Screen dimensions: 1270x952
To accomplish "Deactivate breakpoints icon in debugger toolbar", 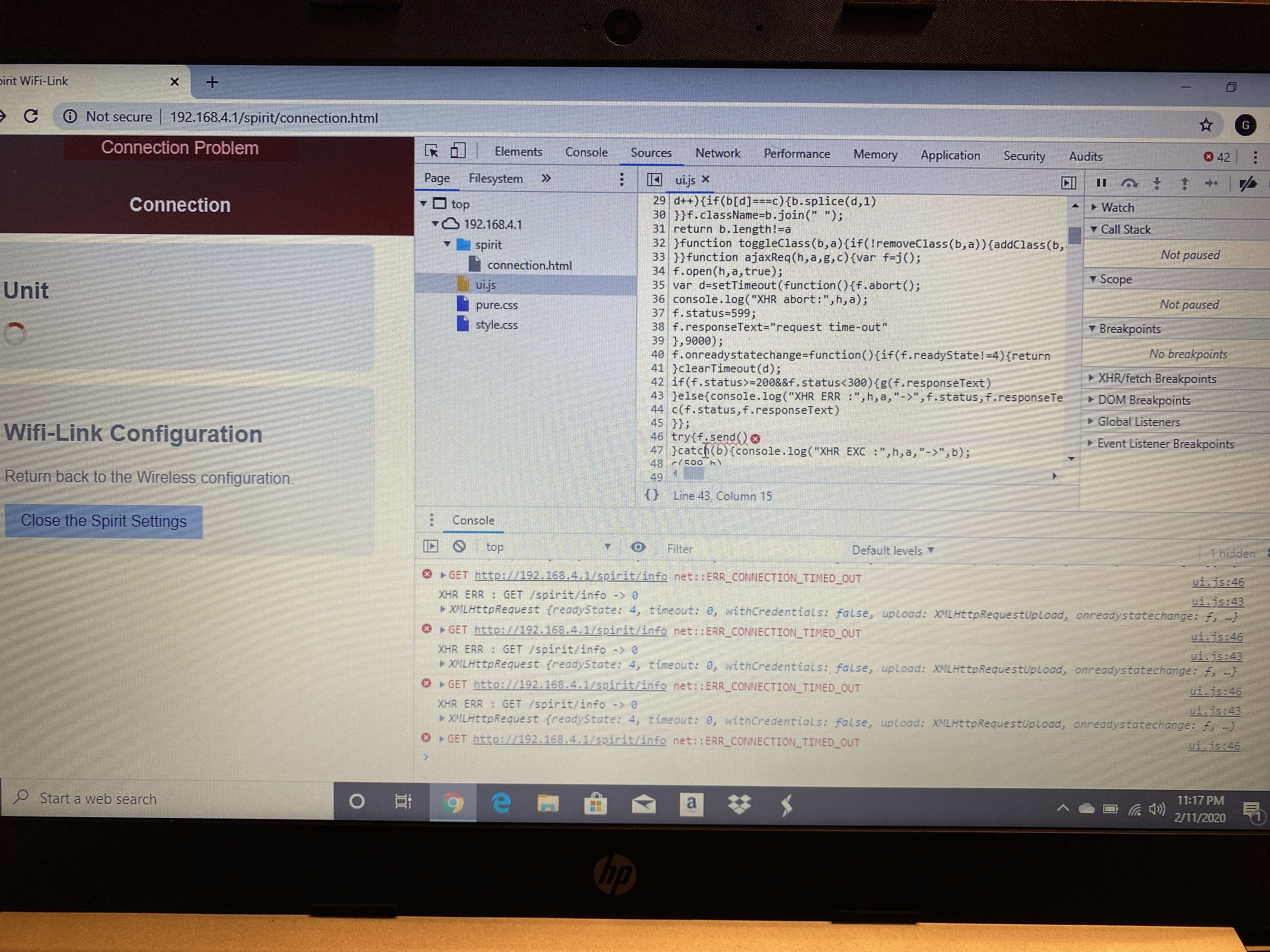I will [1247, 184].
